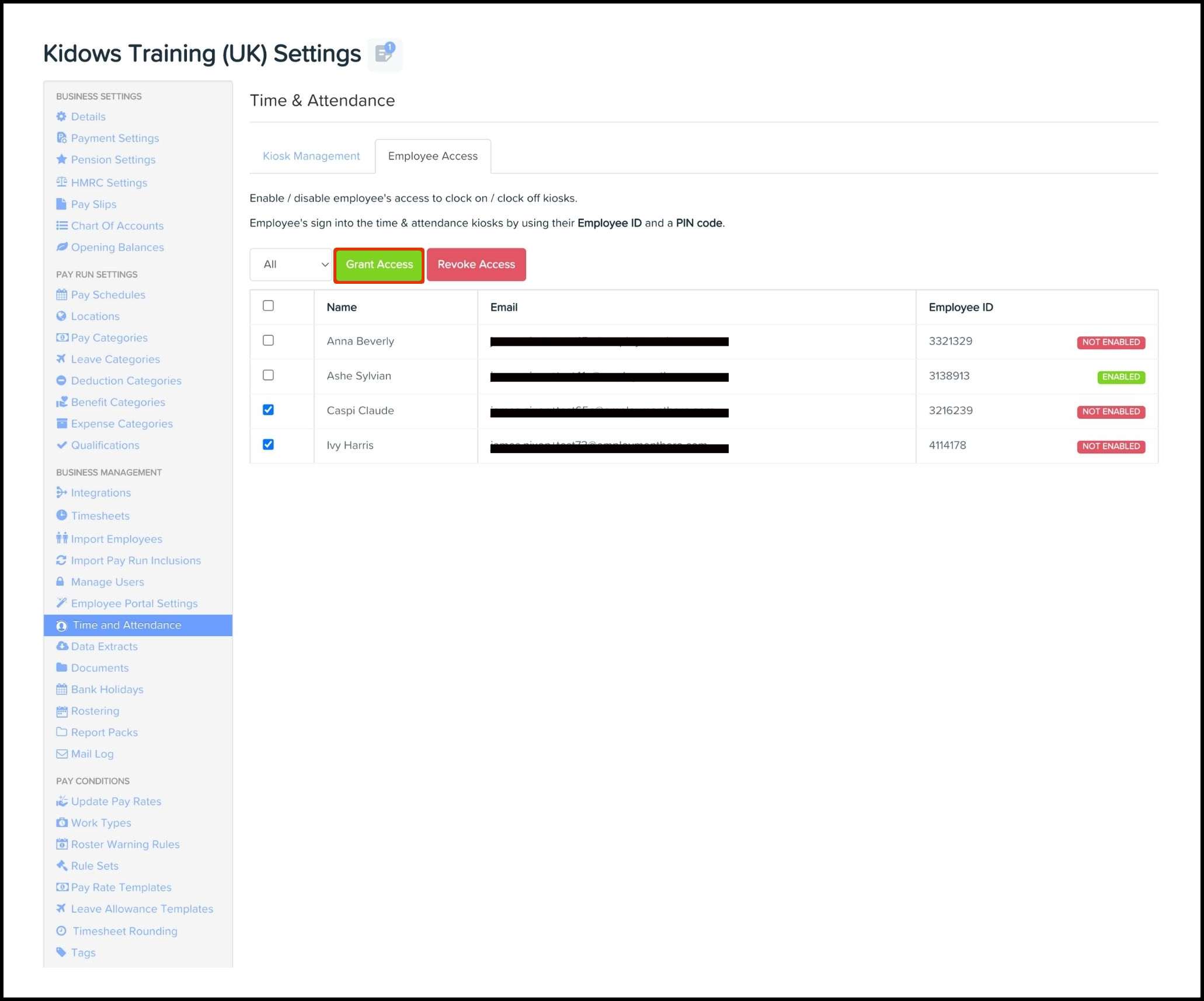The width and height of the screenshot is (1204, 1001).
Task: Click the star icon beside Pension Settings
Action: tap(61, 159)
